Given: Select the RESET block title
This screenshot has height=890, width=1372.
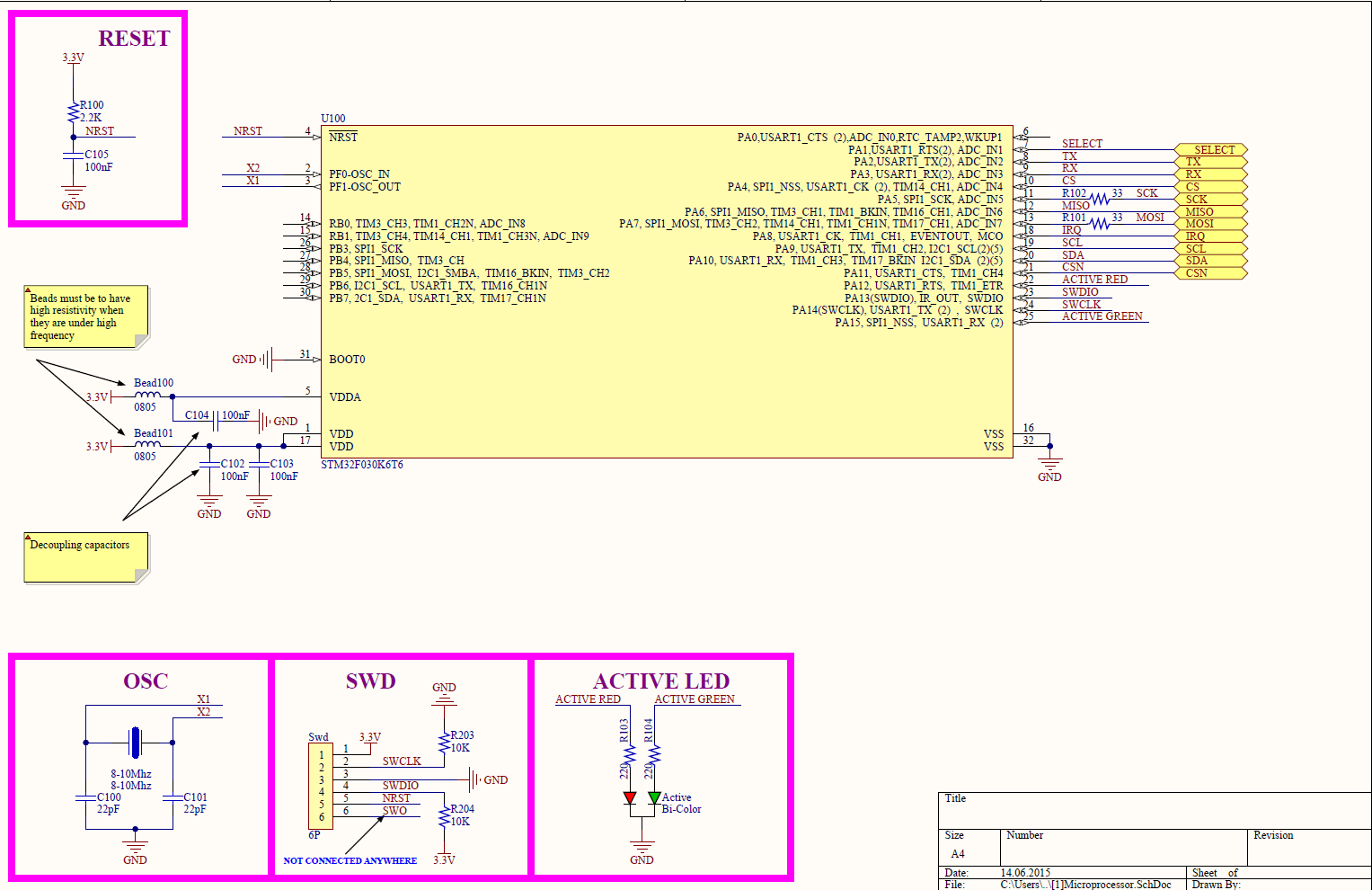Looking at the screenshot, I should click(x=134, y=39).
